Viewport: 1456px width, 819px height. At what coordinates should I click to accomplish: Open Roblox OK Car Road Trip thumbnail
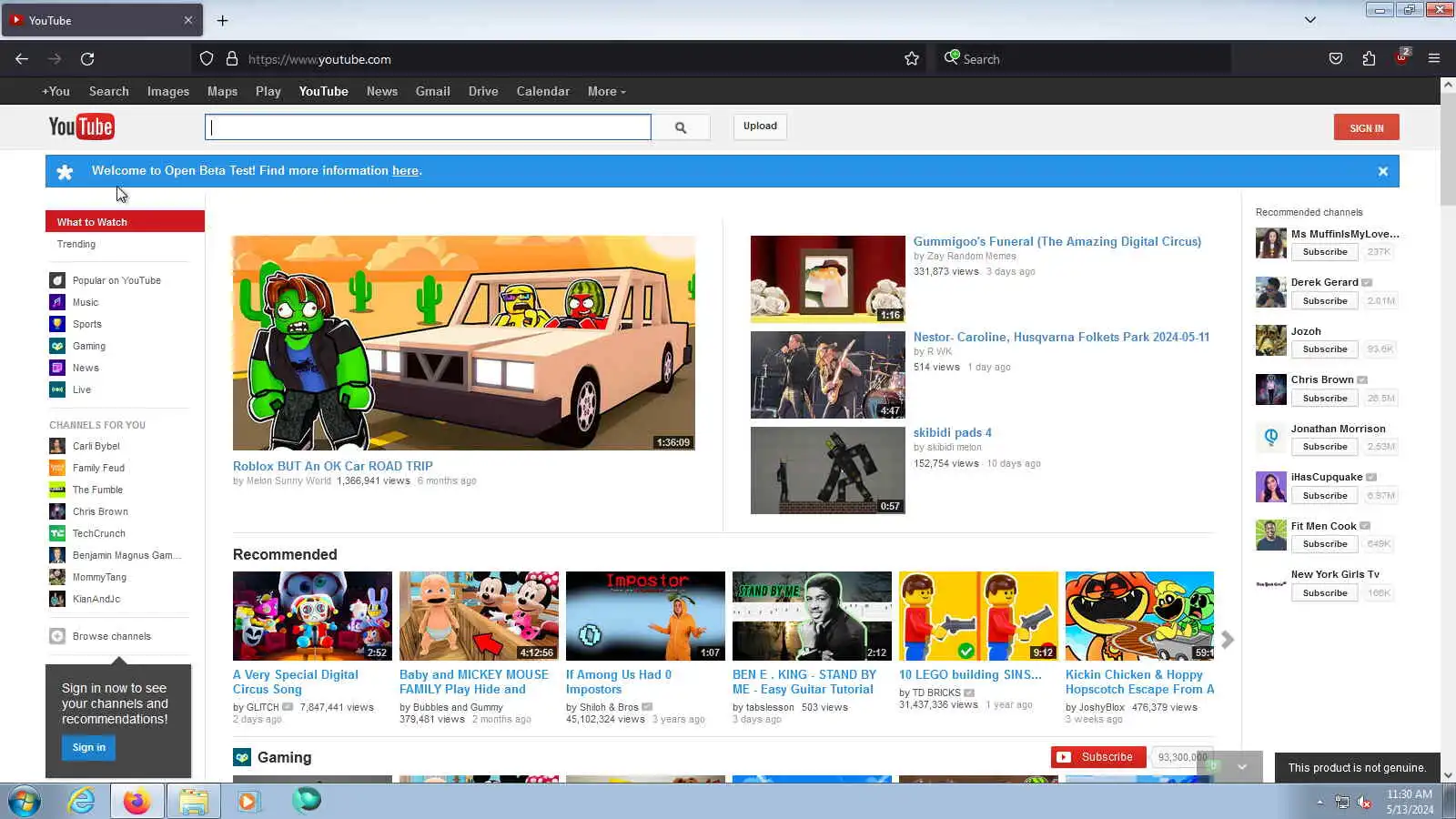pos(464,343)
